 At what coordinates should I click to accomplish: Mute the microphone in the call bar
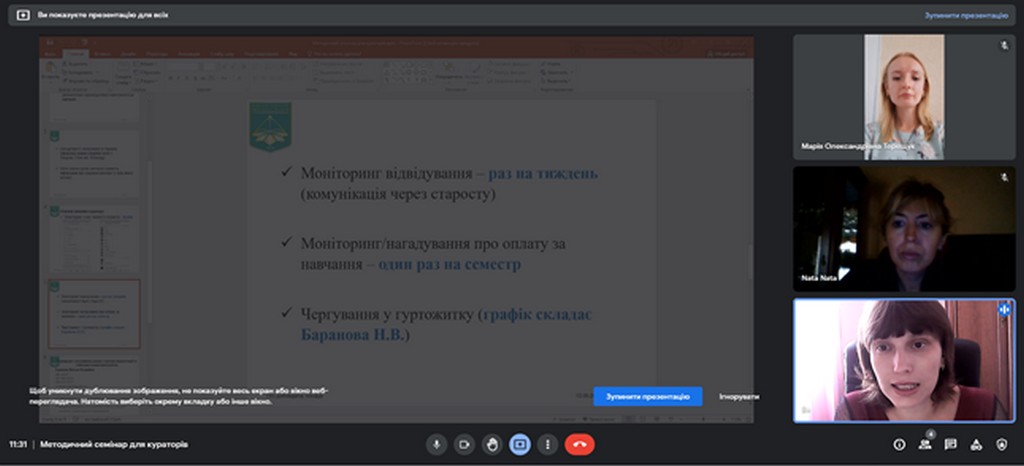click(x=436, y=444)
